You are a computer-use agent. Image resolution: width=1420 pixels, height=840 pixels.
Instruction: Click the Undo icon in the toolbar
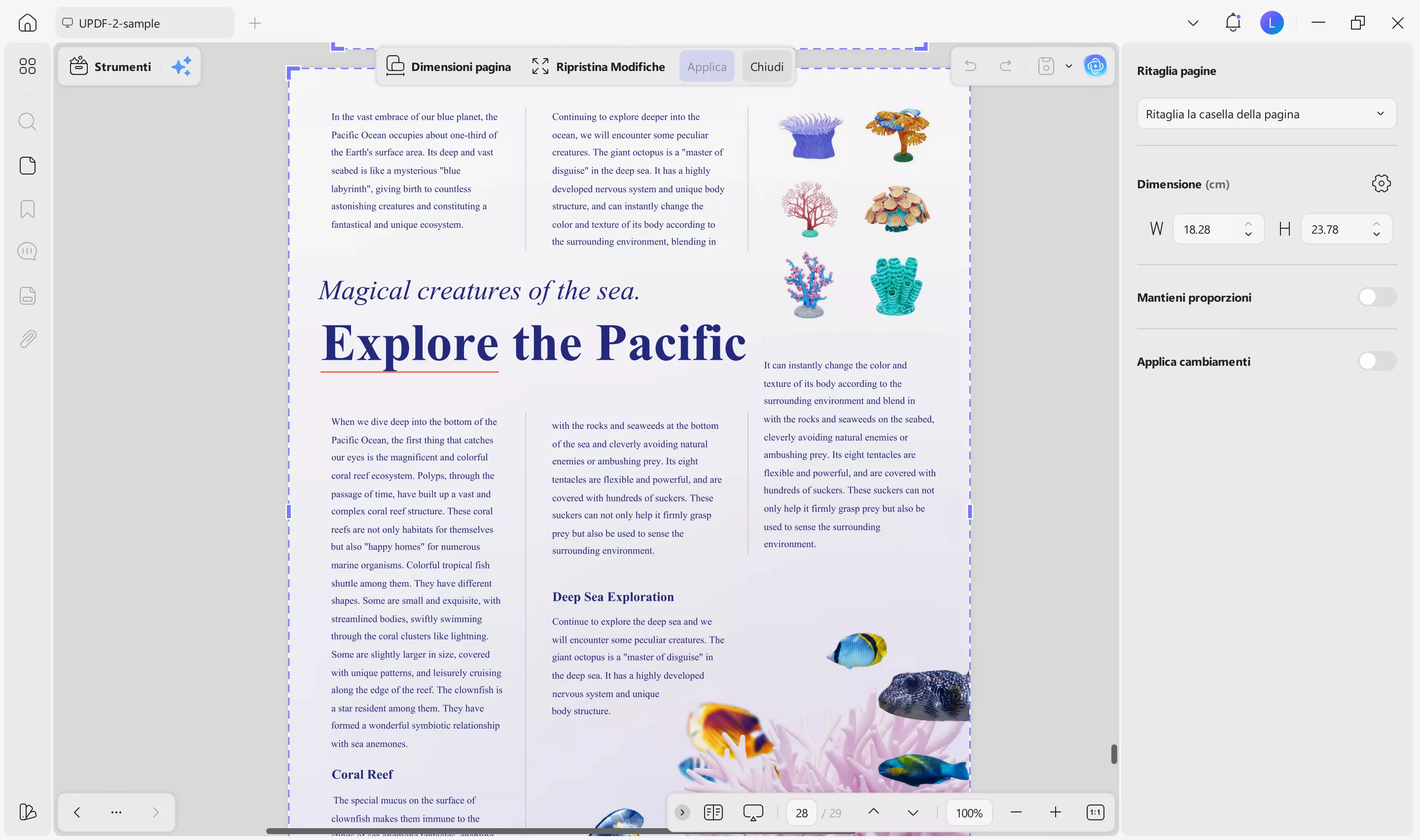tap(970, 66)
